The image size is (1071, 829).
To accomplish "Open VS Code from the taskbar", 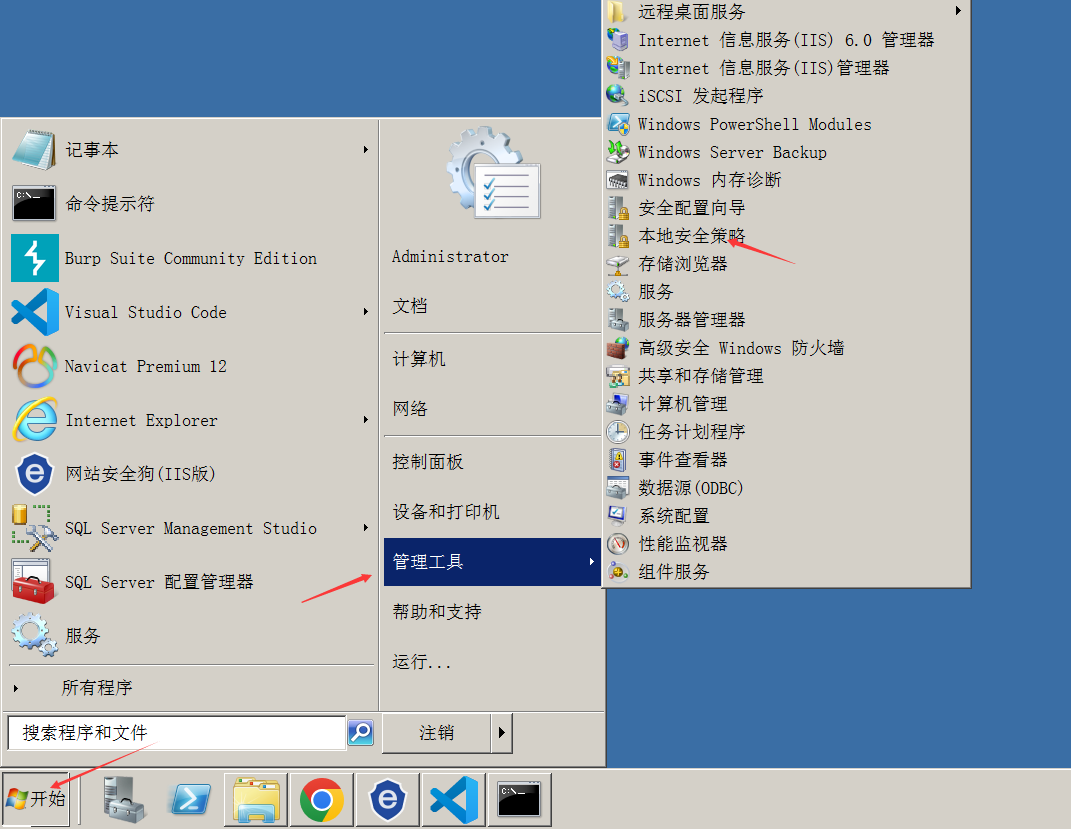I will (x=454, y=799).
